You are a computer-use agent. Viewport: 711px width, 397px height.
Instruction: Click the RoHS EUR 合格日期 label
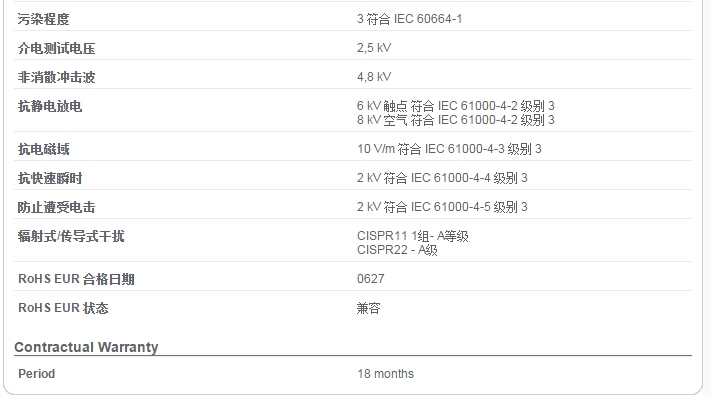[x=76, y=279]
